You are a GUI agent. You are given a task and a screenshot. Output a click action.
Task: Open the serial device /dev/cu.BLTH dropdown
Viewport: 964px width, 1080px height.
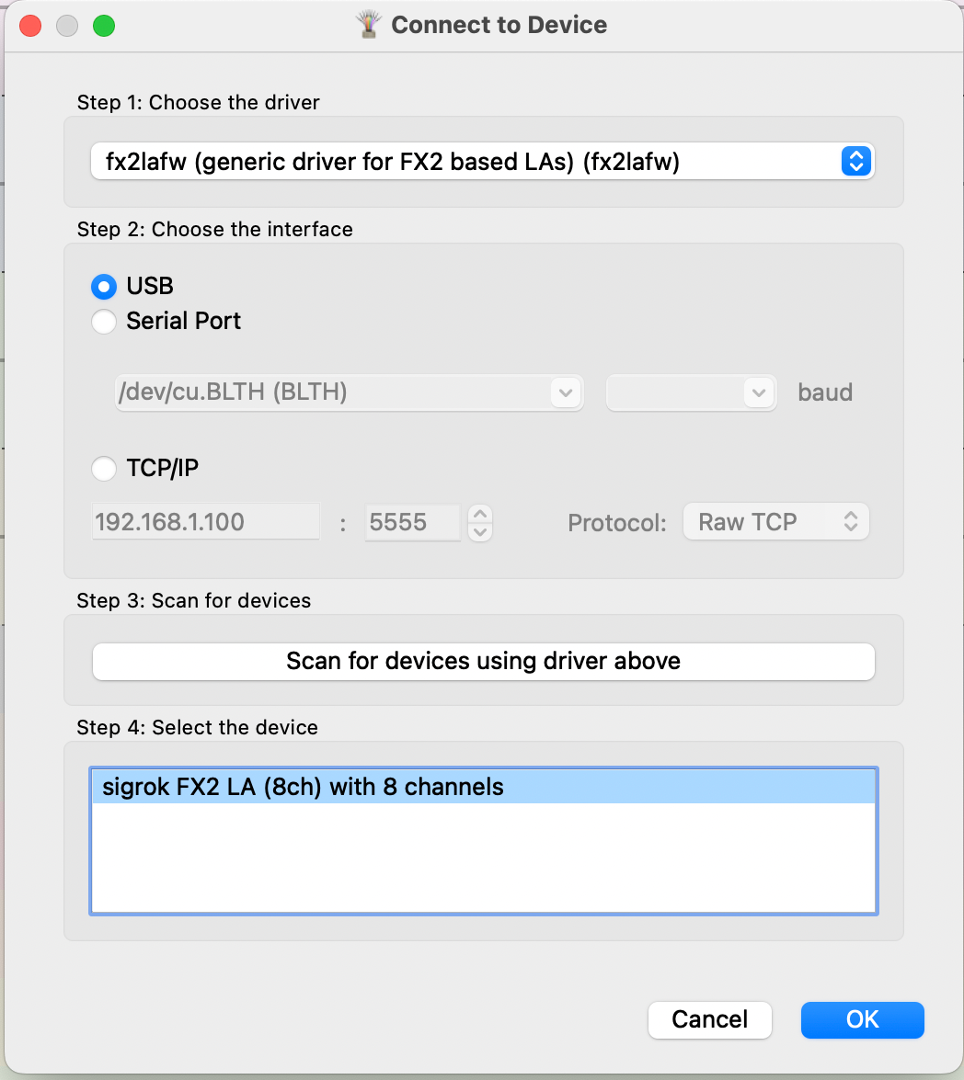[348, 393]
